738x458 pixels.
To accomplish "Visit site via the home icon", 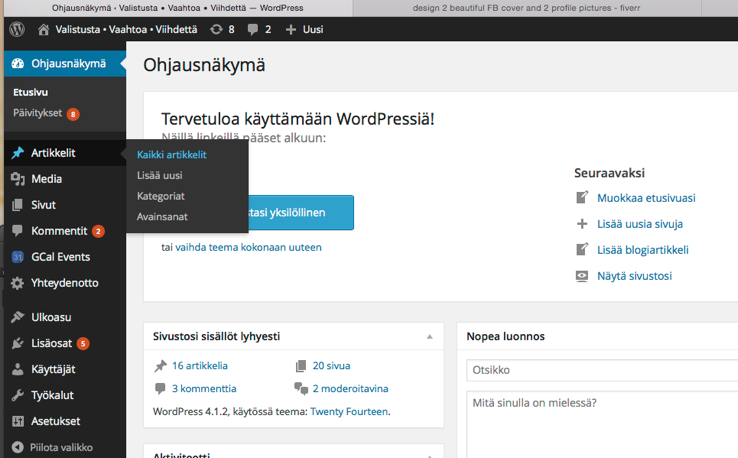I will click(43, 30).
